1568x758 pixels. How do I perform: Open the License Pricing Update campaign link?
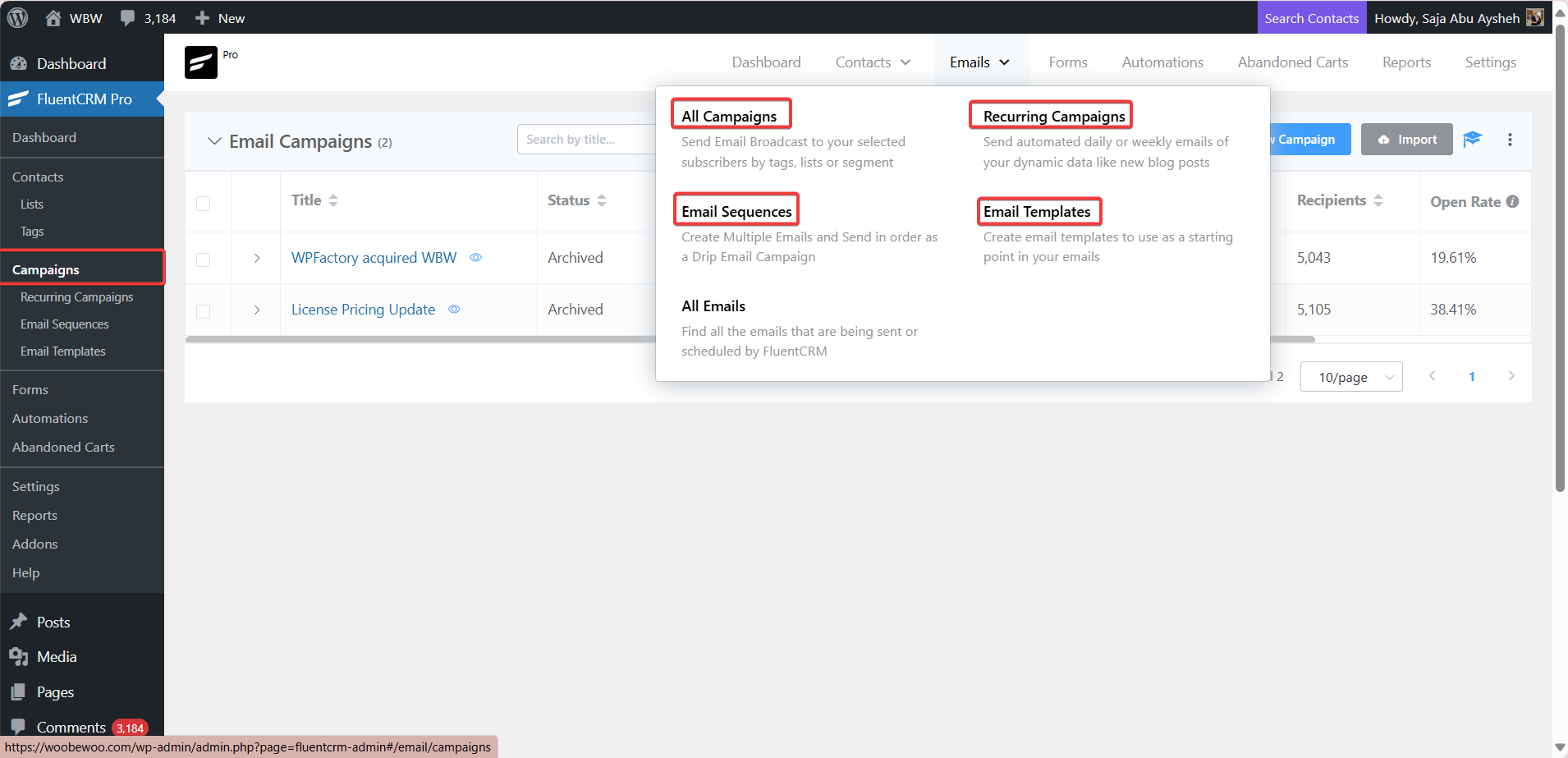coord(363,310)
